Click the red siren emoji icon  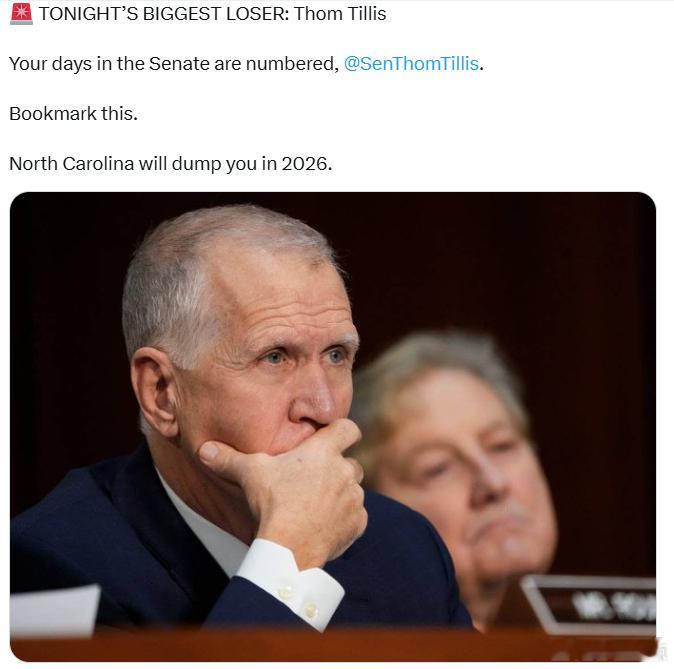coord(21,14)
